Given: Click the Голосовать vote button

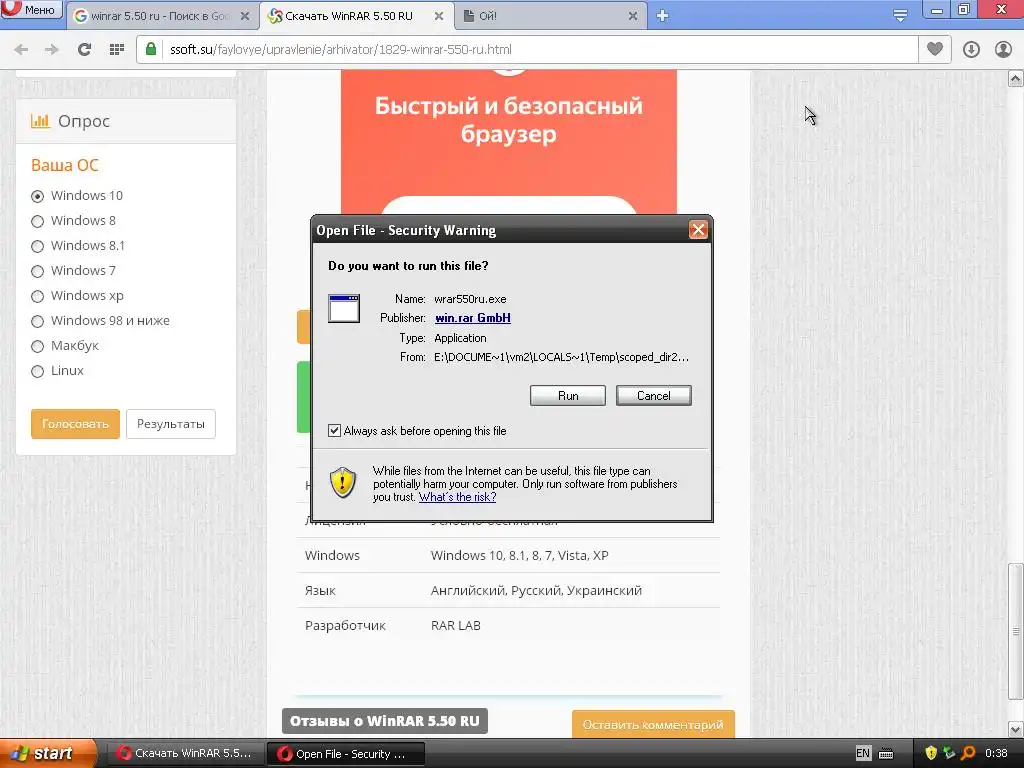Looking at the screenshot, I should [75, 424].
